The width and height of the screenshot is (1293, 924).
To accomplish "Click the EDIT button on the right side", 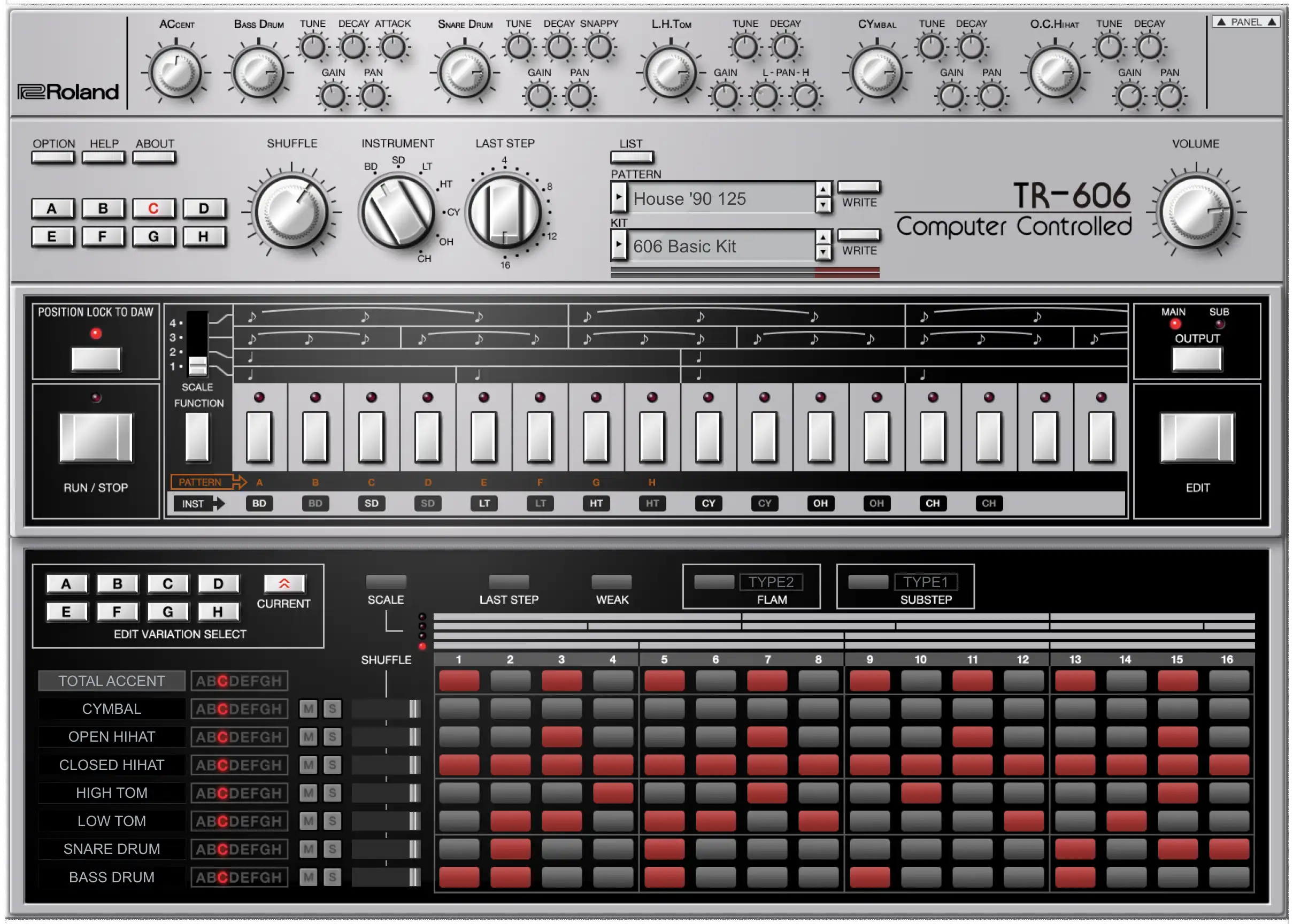I will coord(1197,437).
